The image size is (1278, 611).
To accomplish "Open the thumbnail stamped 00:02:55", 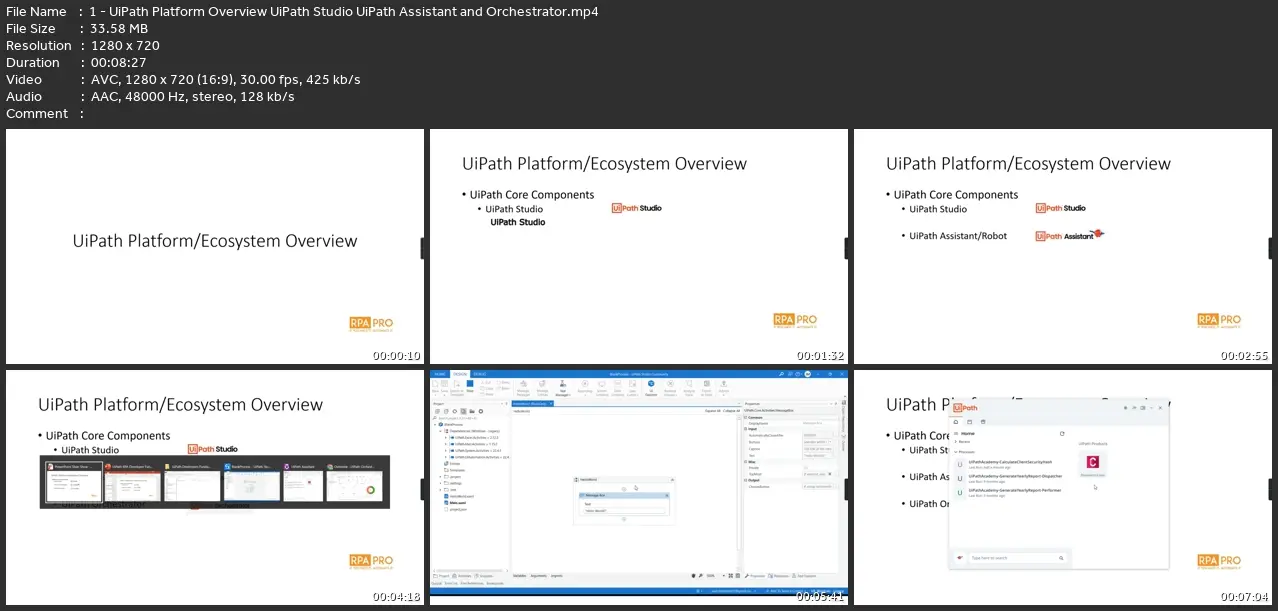I will pyautogui.click(x=1063, y=247).
